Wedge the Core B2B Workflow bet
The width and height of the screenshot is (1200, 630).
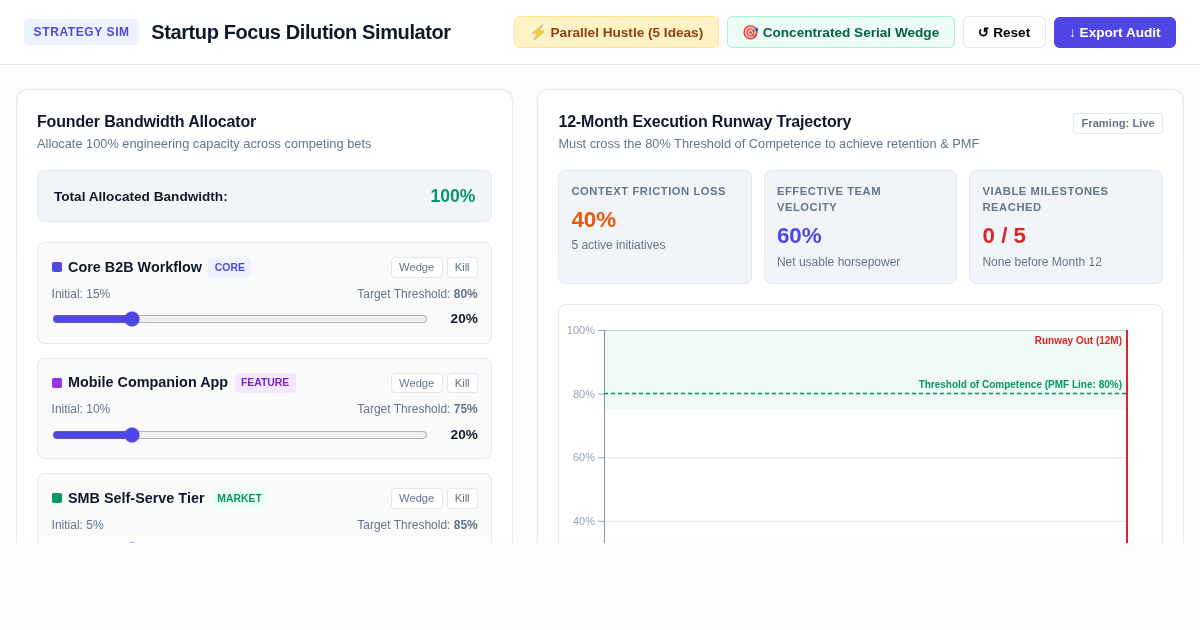pyautogui.click(x=417, y=267)
